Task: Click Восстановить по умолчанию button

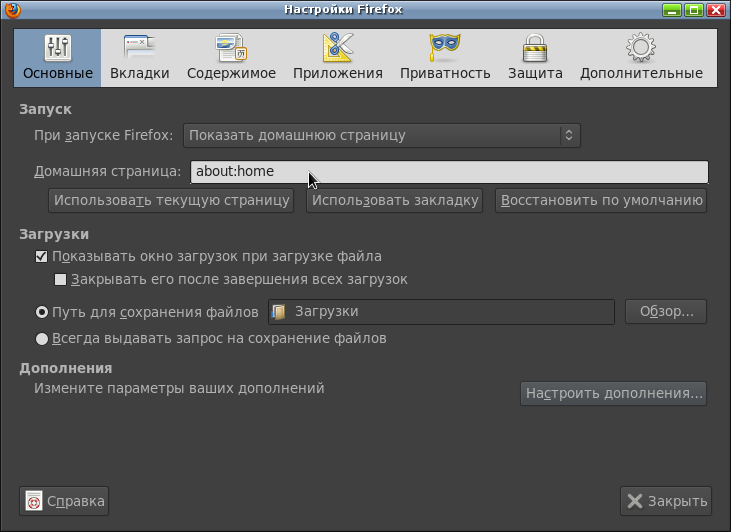Action: [x=601, y=200]
